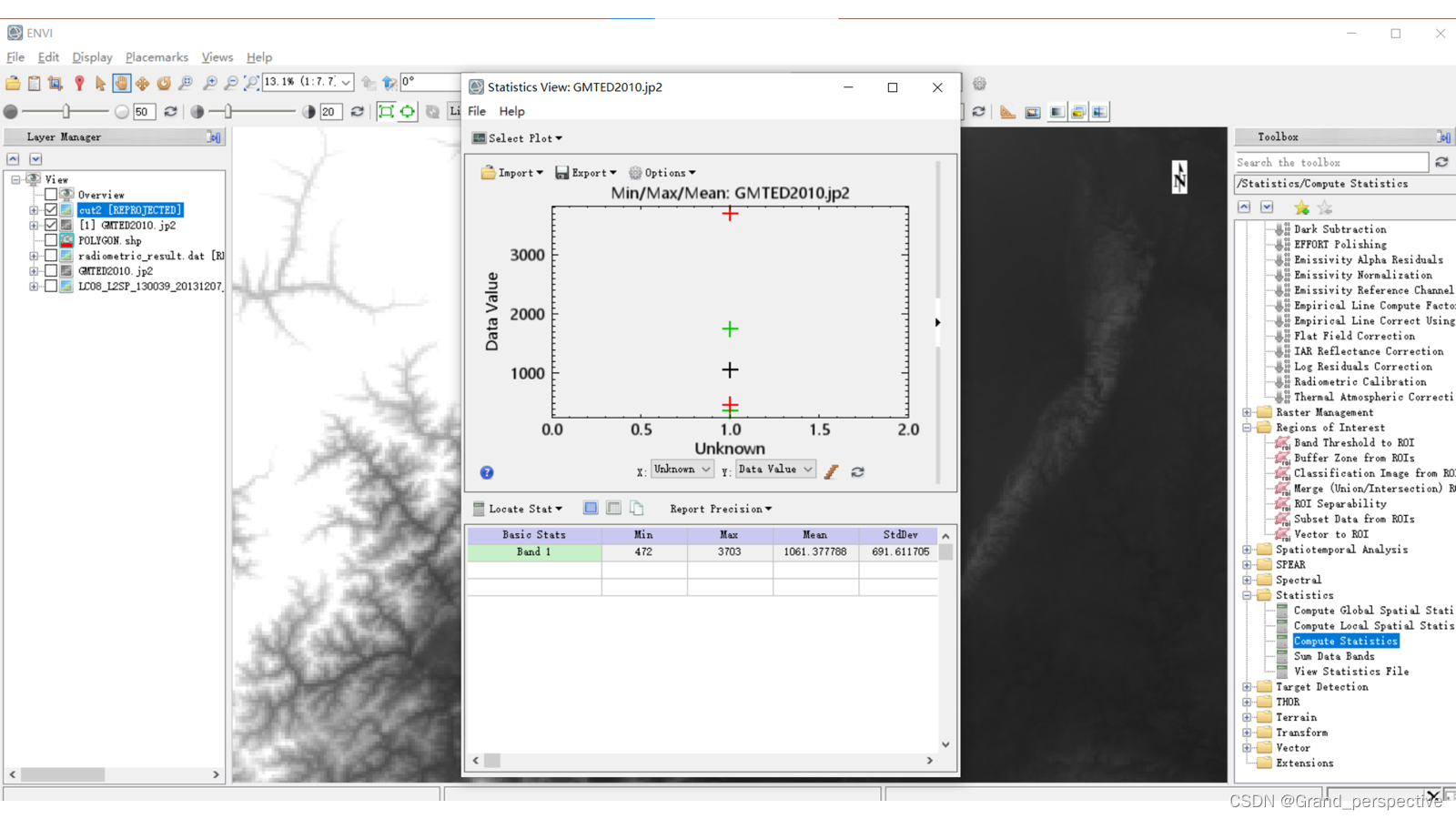The width and height of the screenshot is (1456, 819).
Task: Open the Y axis Data Value dropdown
Action: coord(775,470)
